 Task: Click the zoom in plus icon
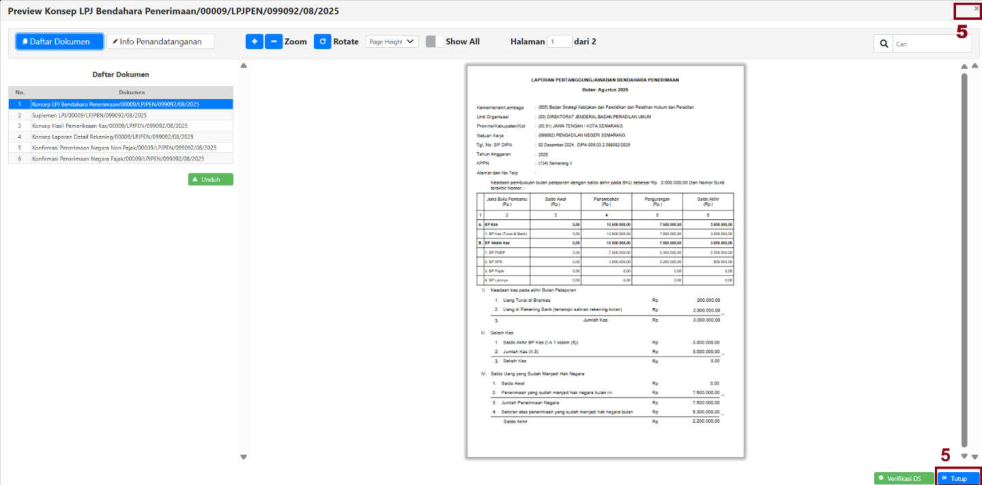click(254, 42)
